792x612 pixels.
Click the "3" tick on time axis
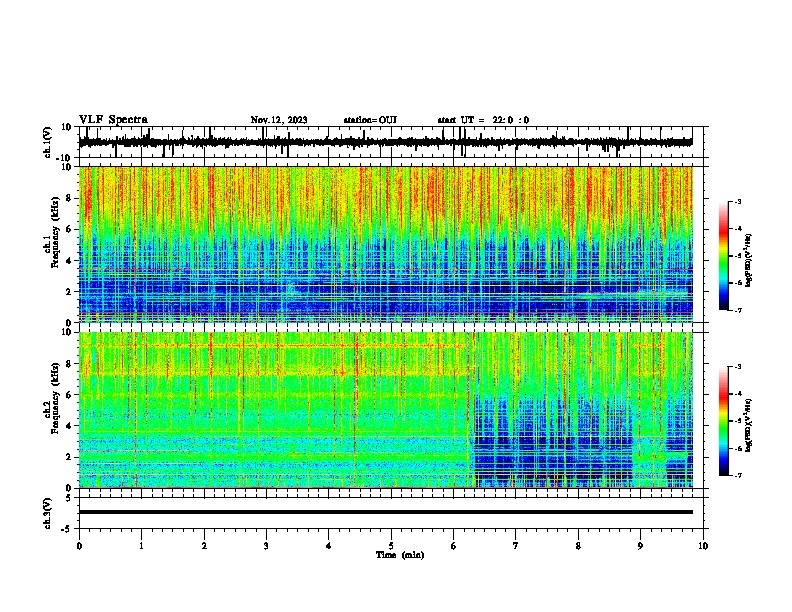266,546
